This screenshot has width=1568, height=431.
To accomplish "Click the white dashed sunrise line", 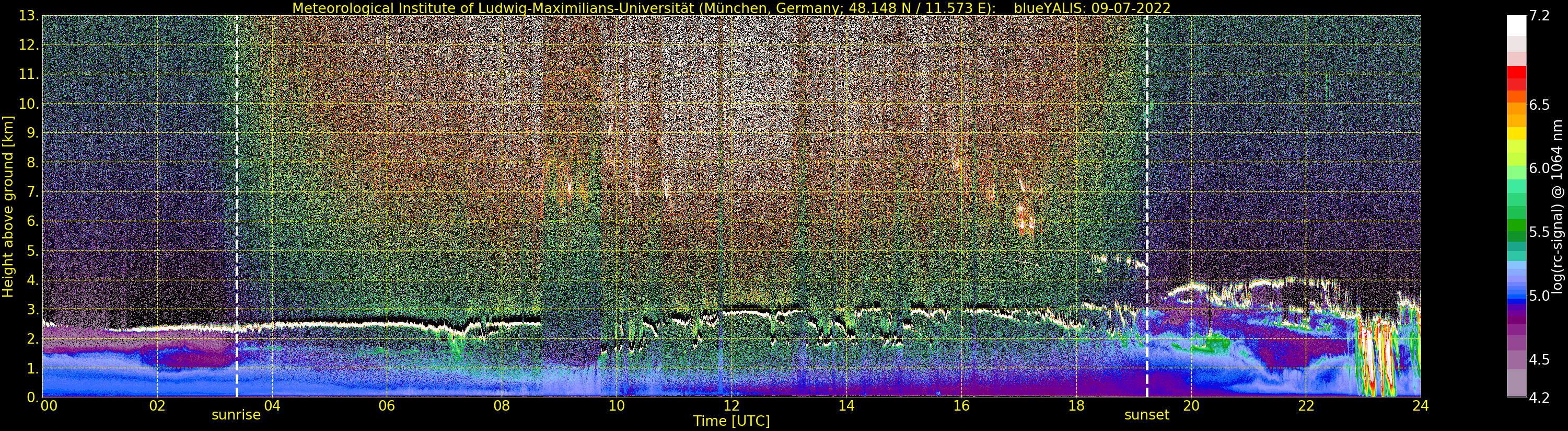I will coord(237,206).
